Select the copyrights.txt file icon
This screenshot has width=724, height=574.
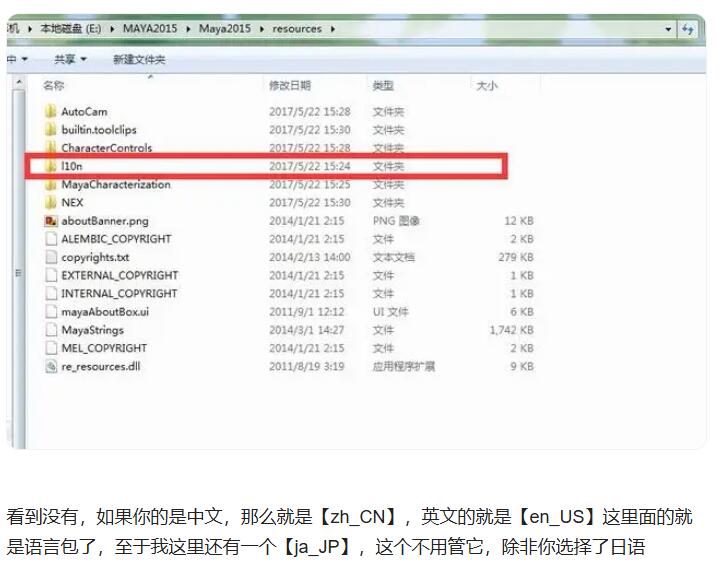50,257
